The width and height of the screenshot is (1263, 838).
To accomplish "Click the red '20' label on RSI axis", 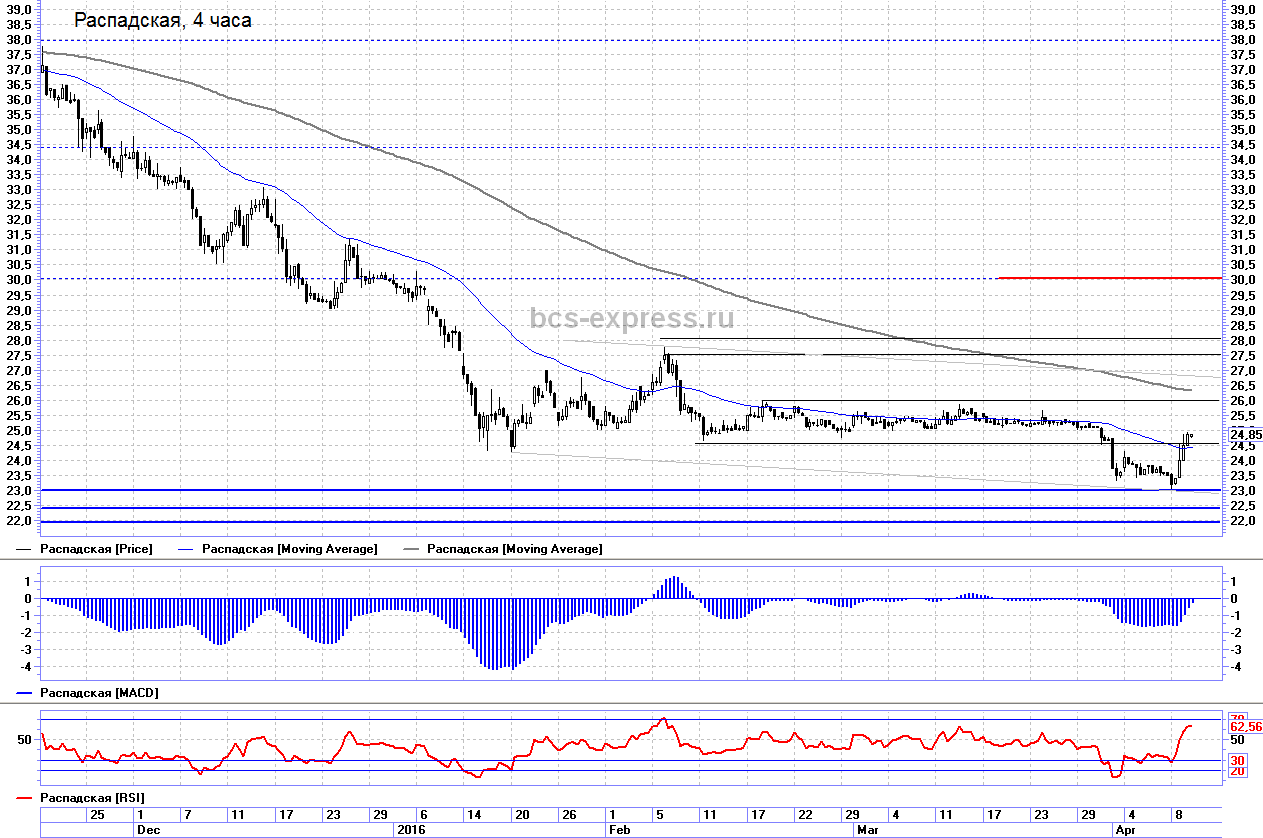I will coord(1238,771).
